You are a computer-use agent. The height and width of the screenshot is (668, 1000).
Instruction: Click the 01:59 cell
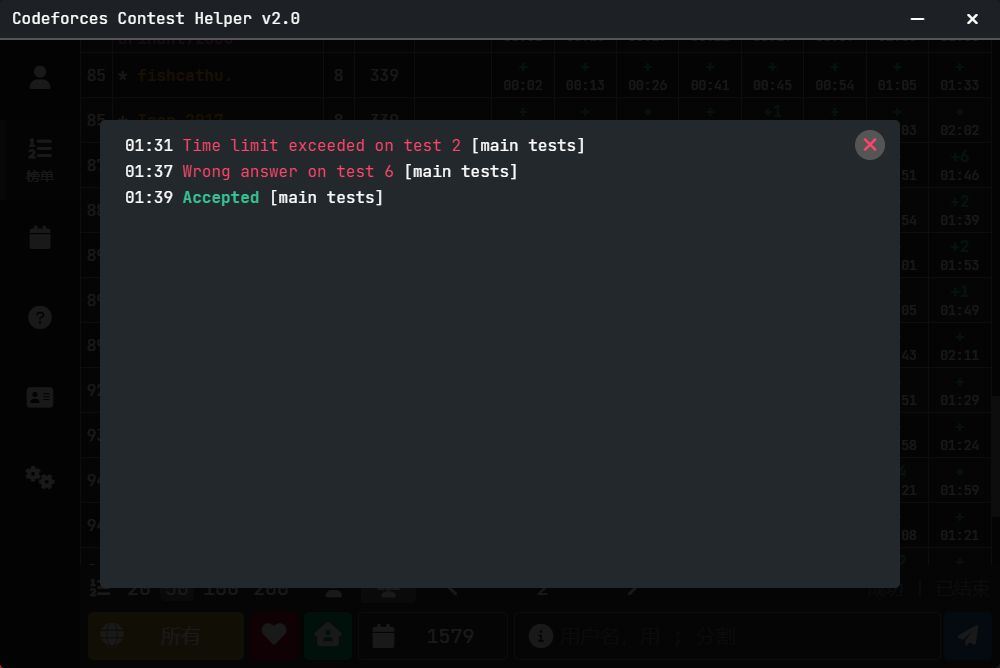960,481
